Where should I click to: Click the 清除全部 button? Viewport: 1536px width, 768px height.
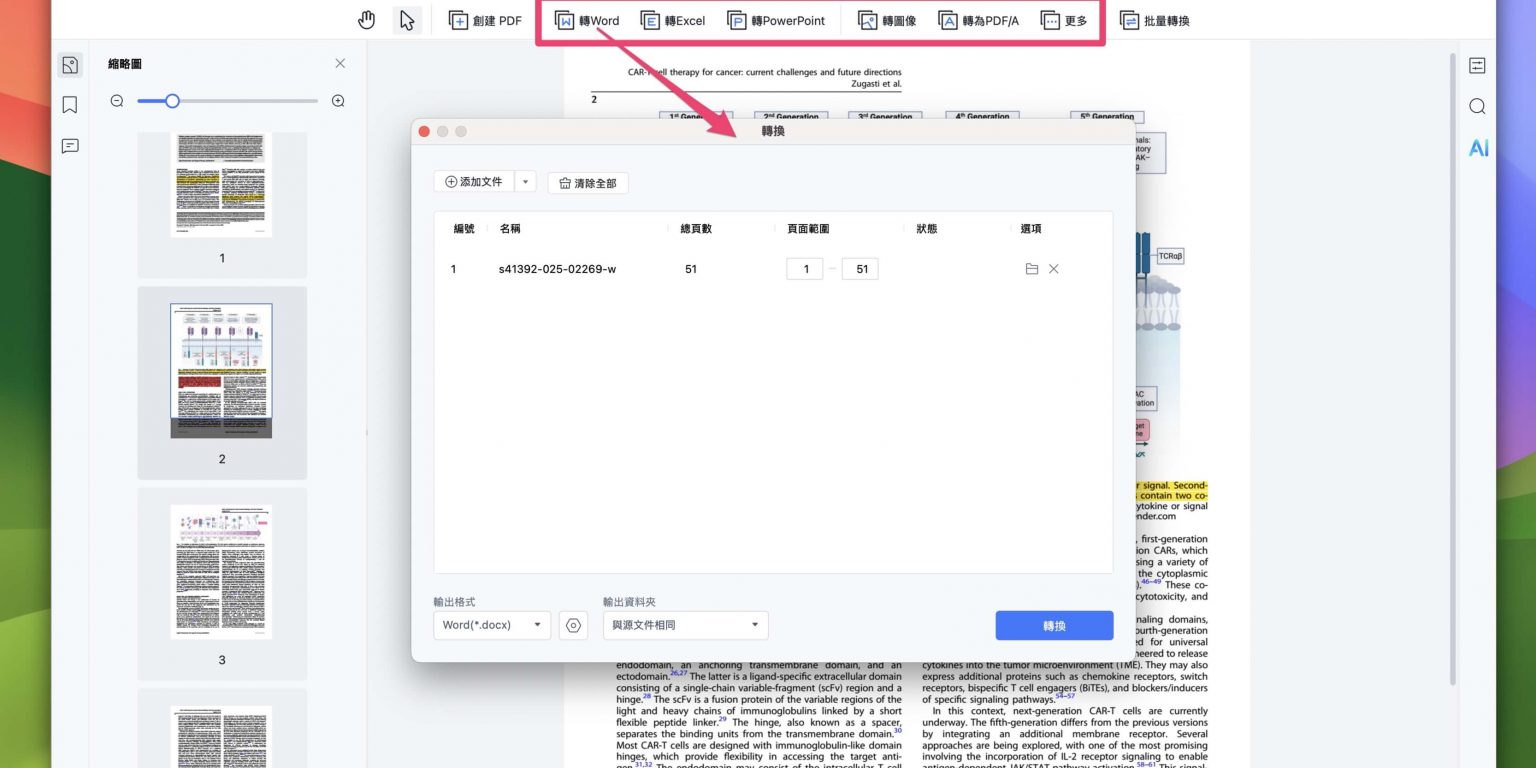(588, 183)
